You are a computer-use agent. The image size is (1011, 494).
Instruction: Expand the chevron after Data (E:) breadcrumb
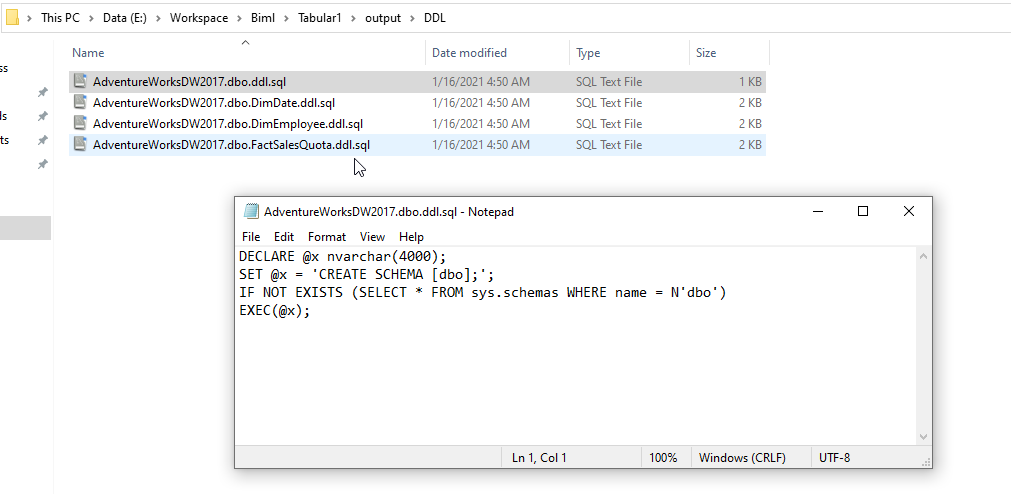(159, 18)
